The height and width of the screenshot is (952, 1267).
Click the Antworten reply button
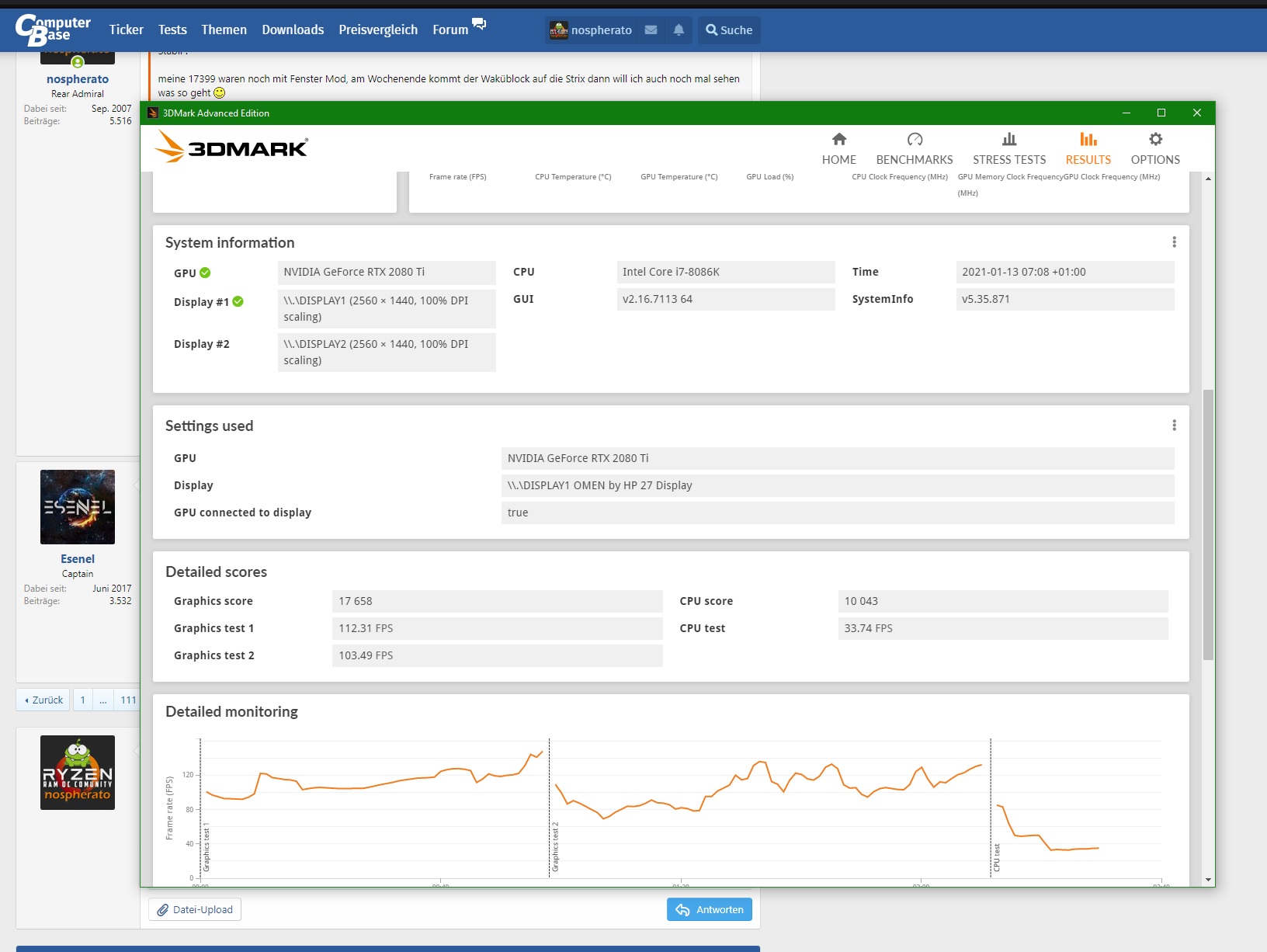pos(710,909)
